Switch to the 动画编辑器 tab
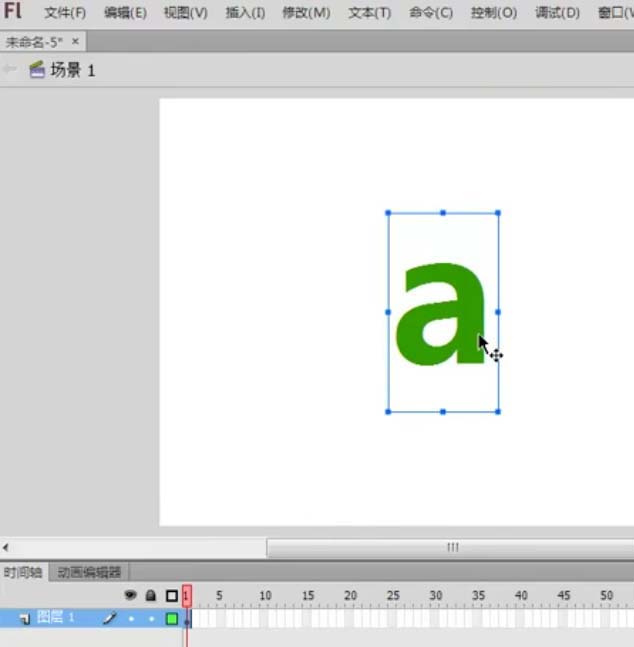 pos(89,572)
